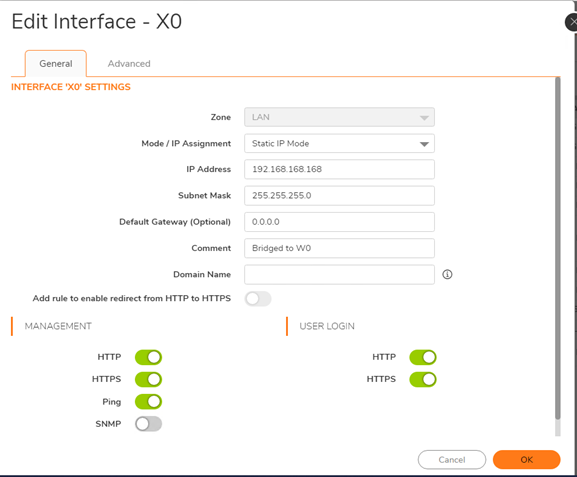The width and height of the screenshot is (577, 477).
Task: Focus the IP Address field
Action: [339, 169]
